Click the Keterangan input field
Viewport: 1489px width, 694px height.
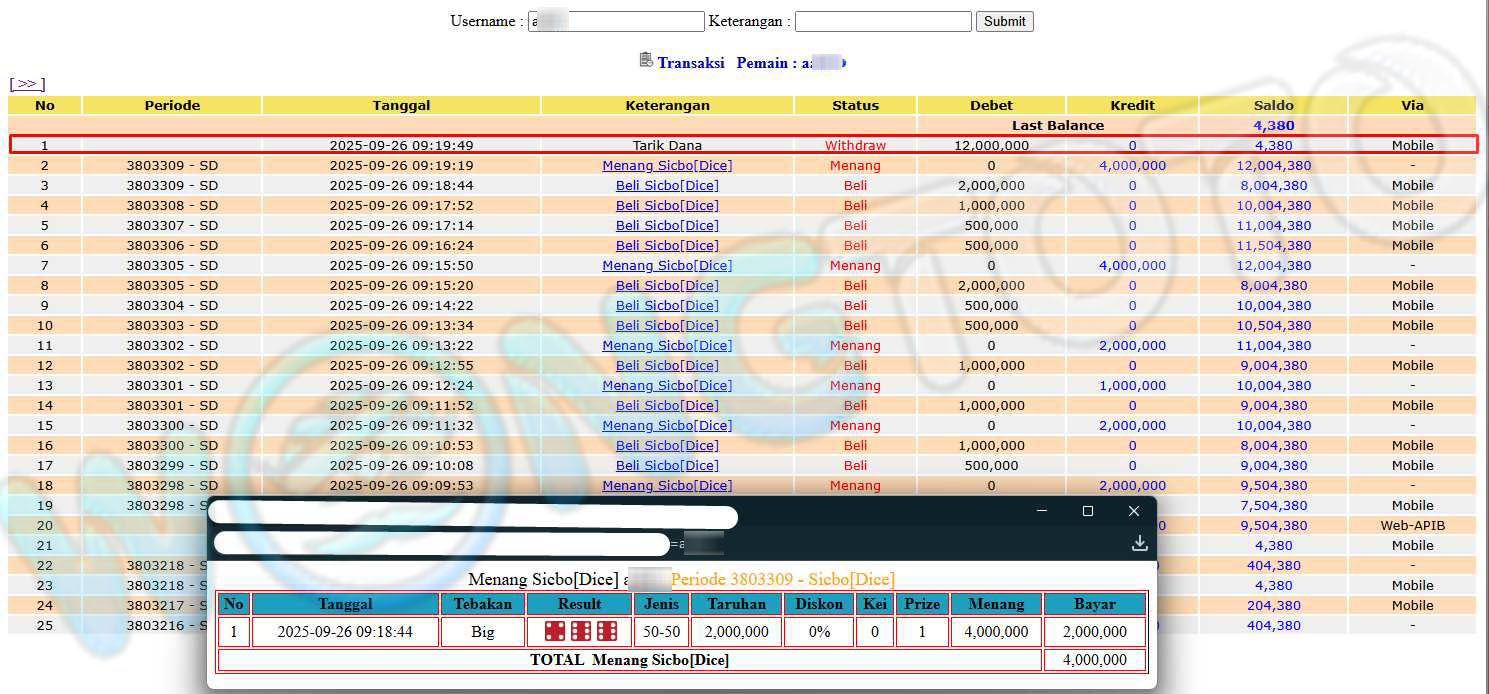(x=883, y=21)
